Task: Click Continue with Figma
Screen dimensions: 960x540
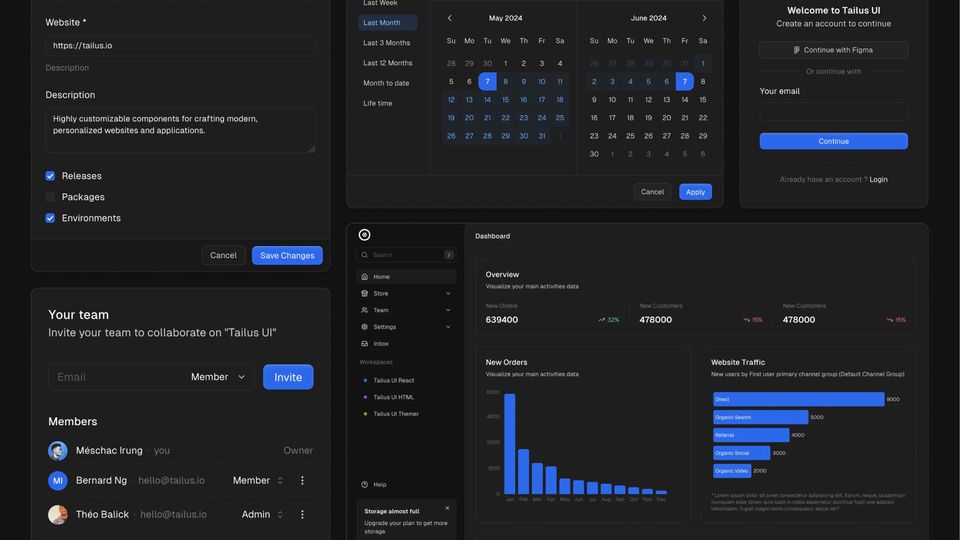Action: [833, 50]
